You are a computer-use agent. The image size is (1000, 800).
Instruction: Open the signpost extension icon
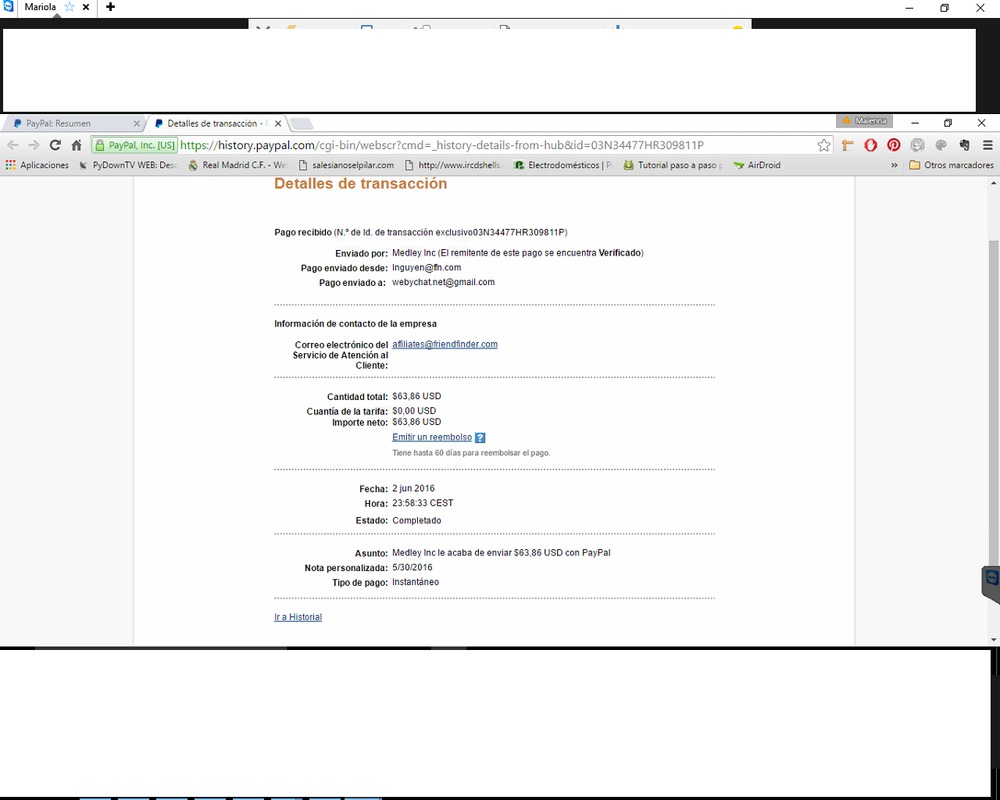pos(847,145)
